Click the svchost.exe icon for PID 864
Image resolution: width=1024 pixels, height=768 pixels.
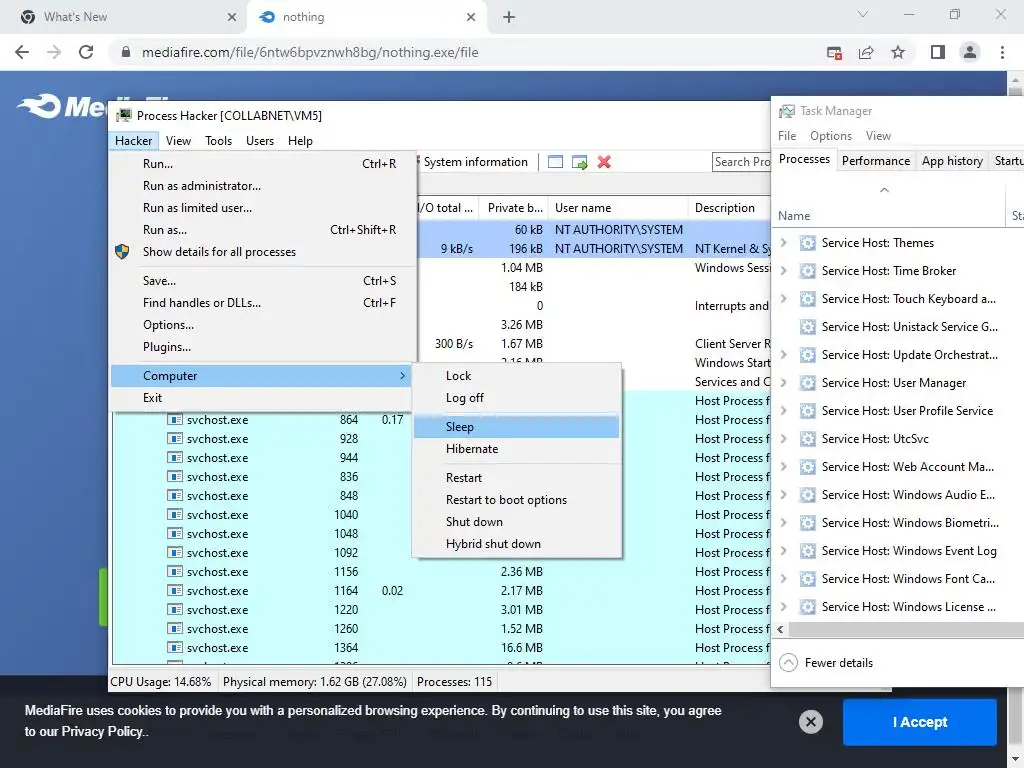point(174,420)
